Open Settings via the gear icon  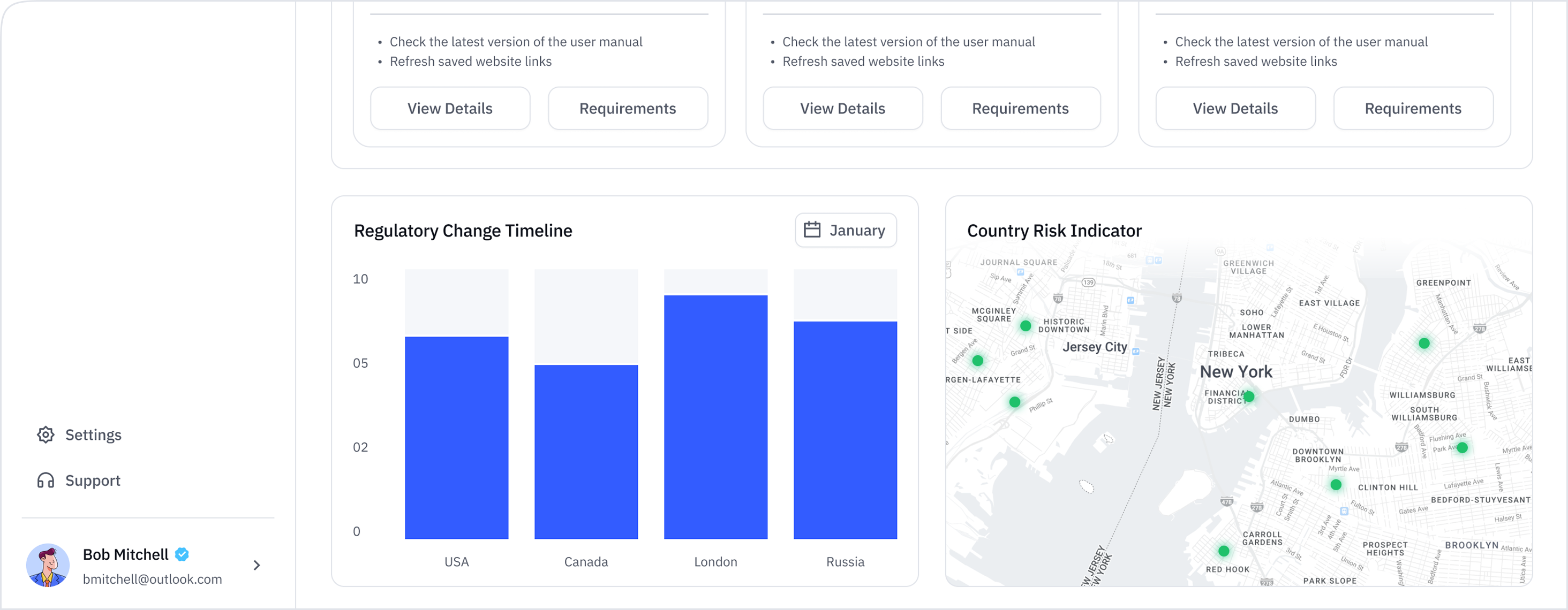click(x=45, y=434)
